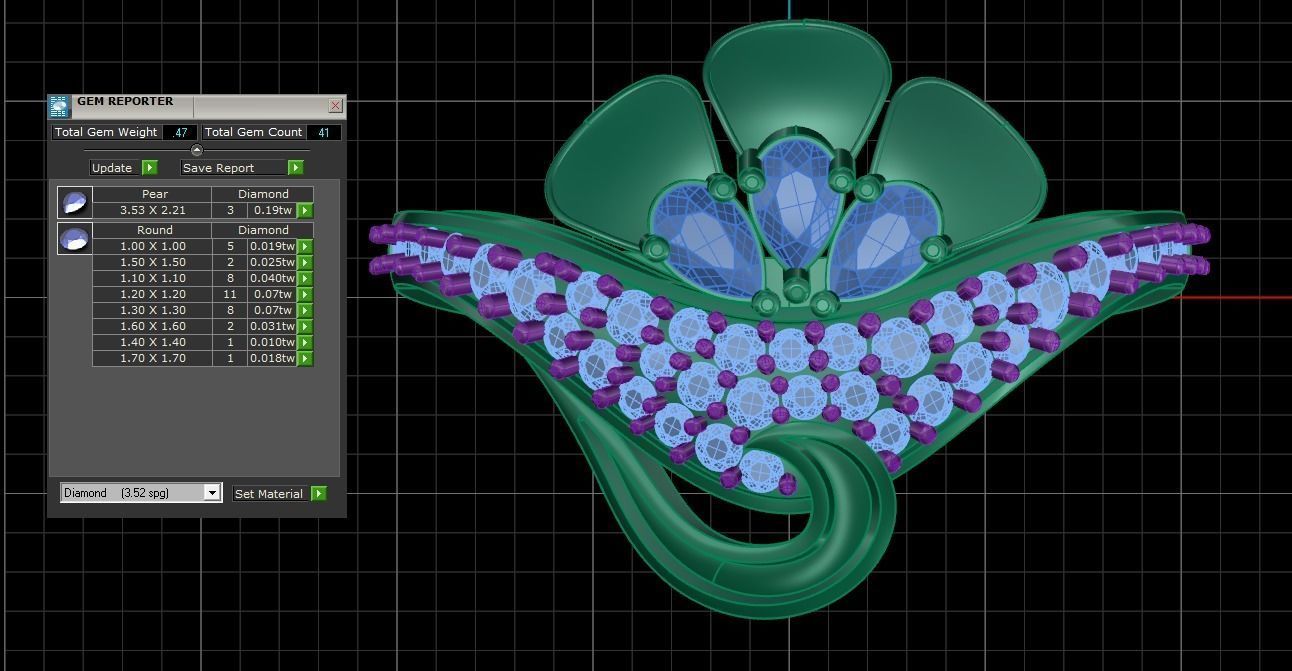
Task: Select the 1.10 X 1.10 size cell
Action: point(152,278)
